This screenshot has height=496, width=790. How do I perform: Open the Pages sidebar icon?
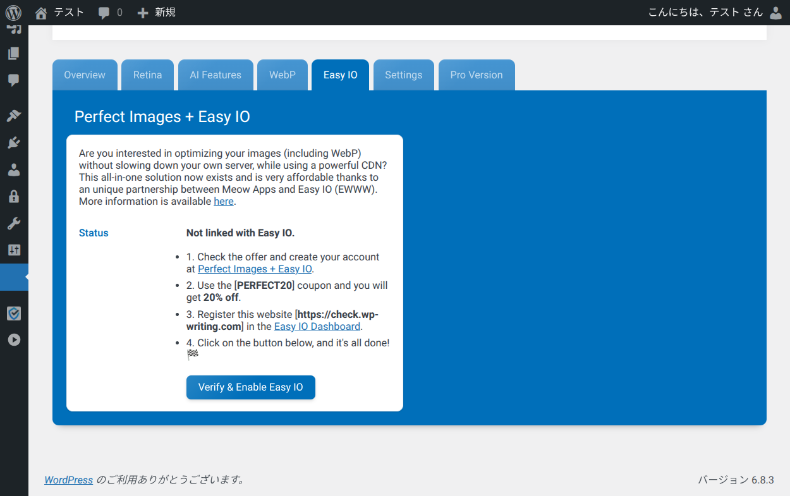(x=14, y=53)
